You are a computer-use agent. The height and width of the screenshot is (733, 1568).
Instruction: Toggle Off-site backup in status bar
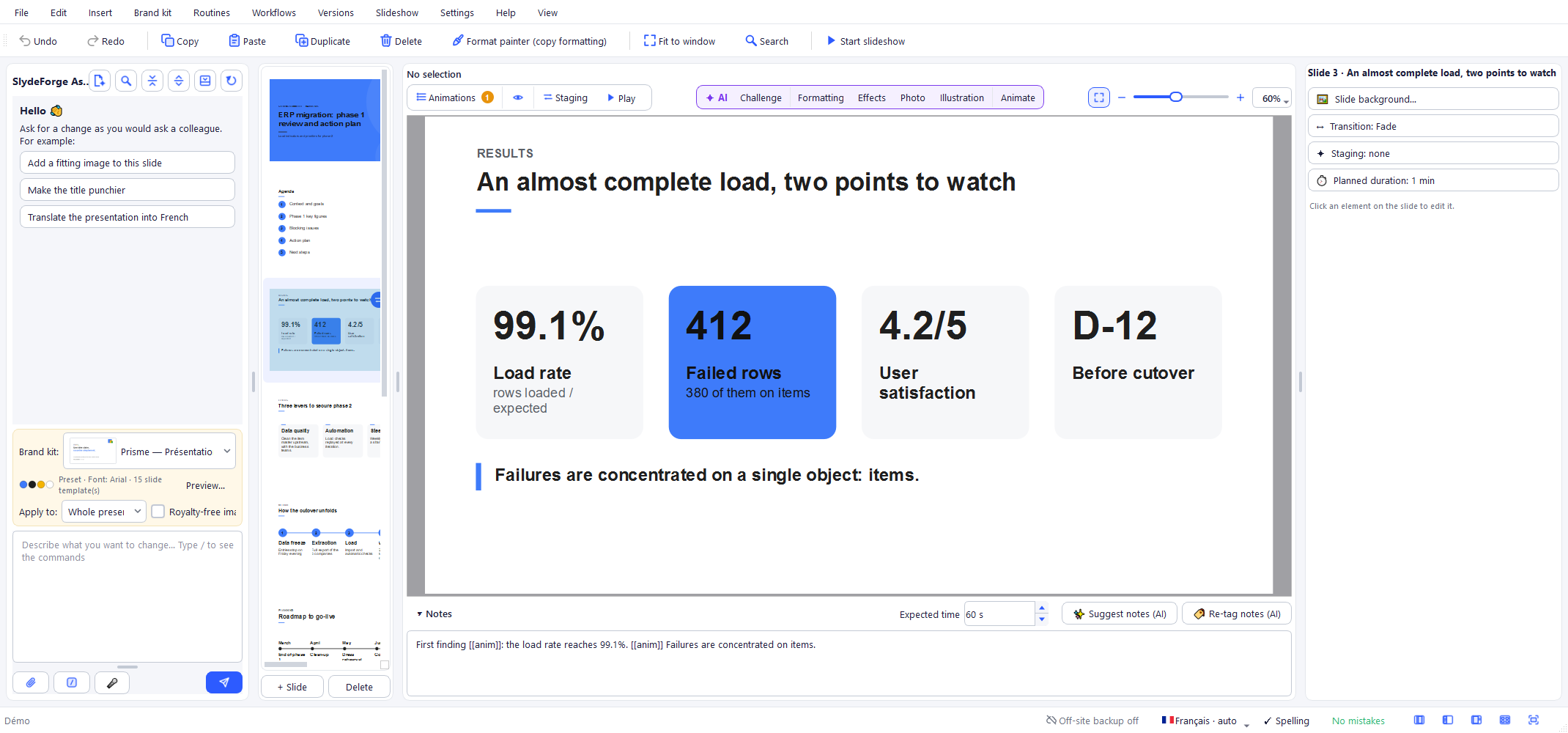tap(1092, 721)
